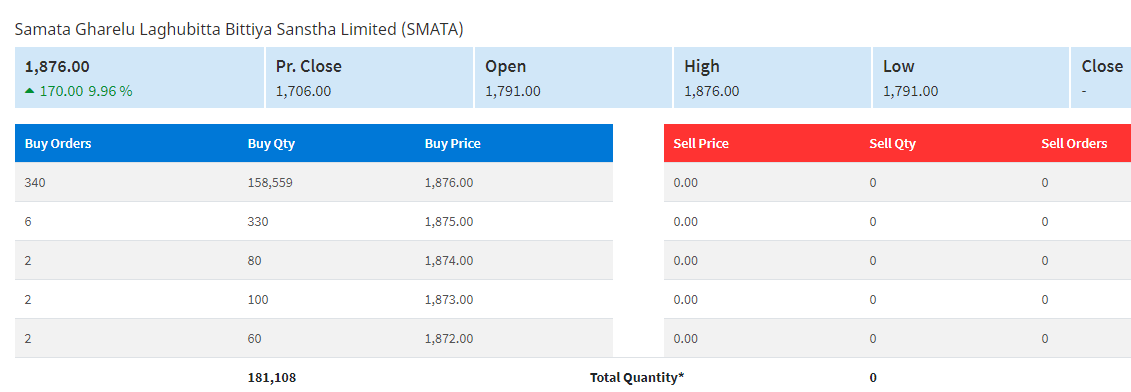The width and height of the screenshot is (1131, 392).
Task: Select the Buy Orders column header
Action: click(x=58, y=143)
